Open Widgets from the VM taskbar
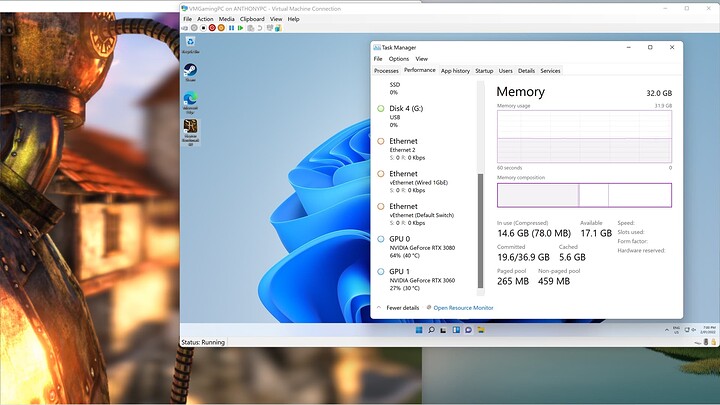This screenshot has height=405, width=720. pyautogui.click(x=456, y=330)
